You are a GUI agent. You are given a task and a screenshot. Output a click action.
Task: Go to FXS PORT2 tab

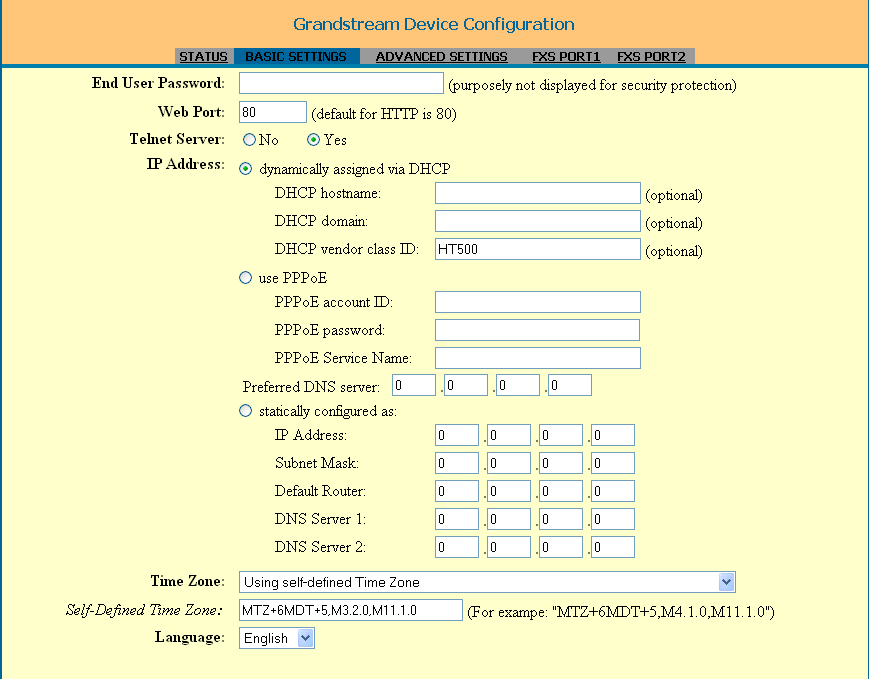(x=651, y=57)
